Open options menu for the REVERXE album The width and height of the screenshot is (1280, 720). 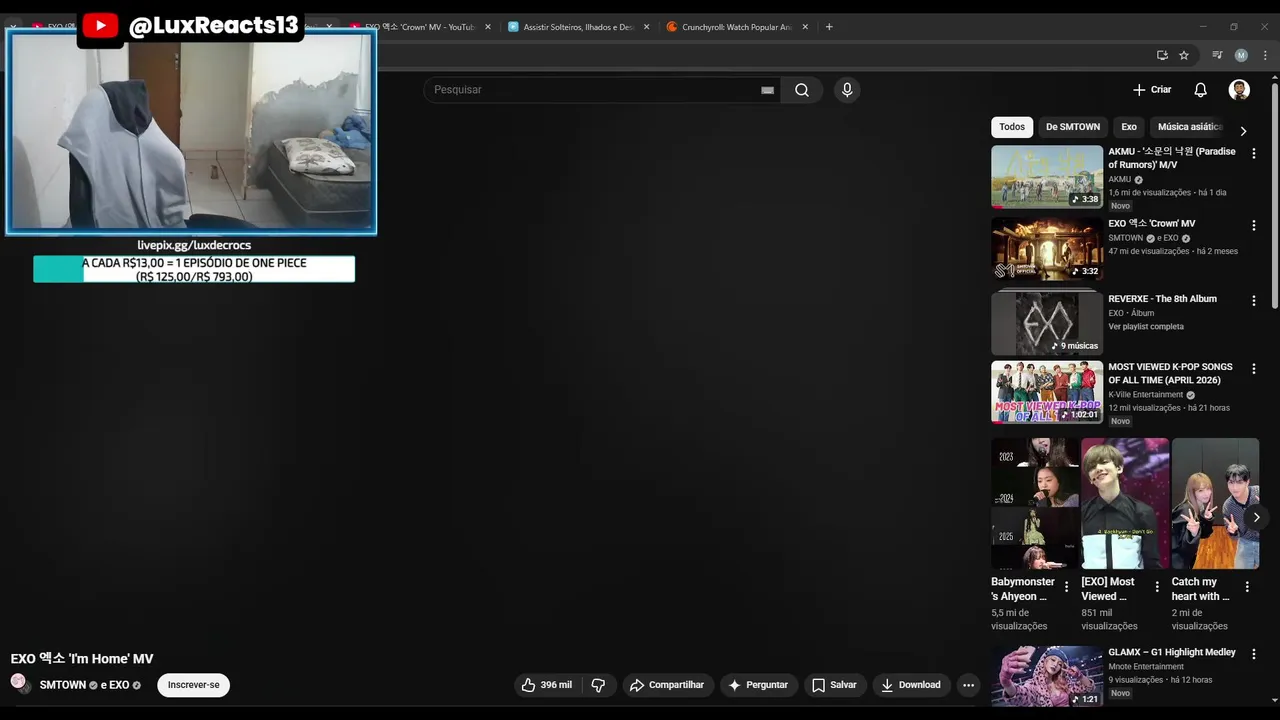(1253, 301)
